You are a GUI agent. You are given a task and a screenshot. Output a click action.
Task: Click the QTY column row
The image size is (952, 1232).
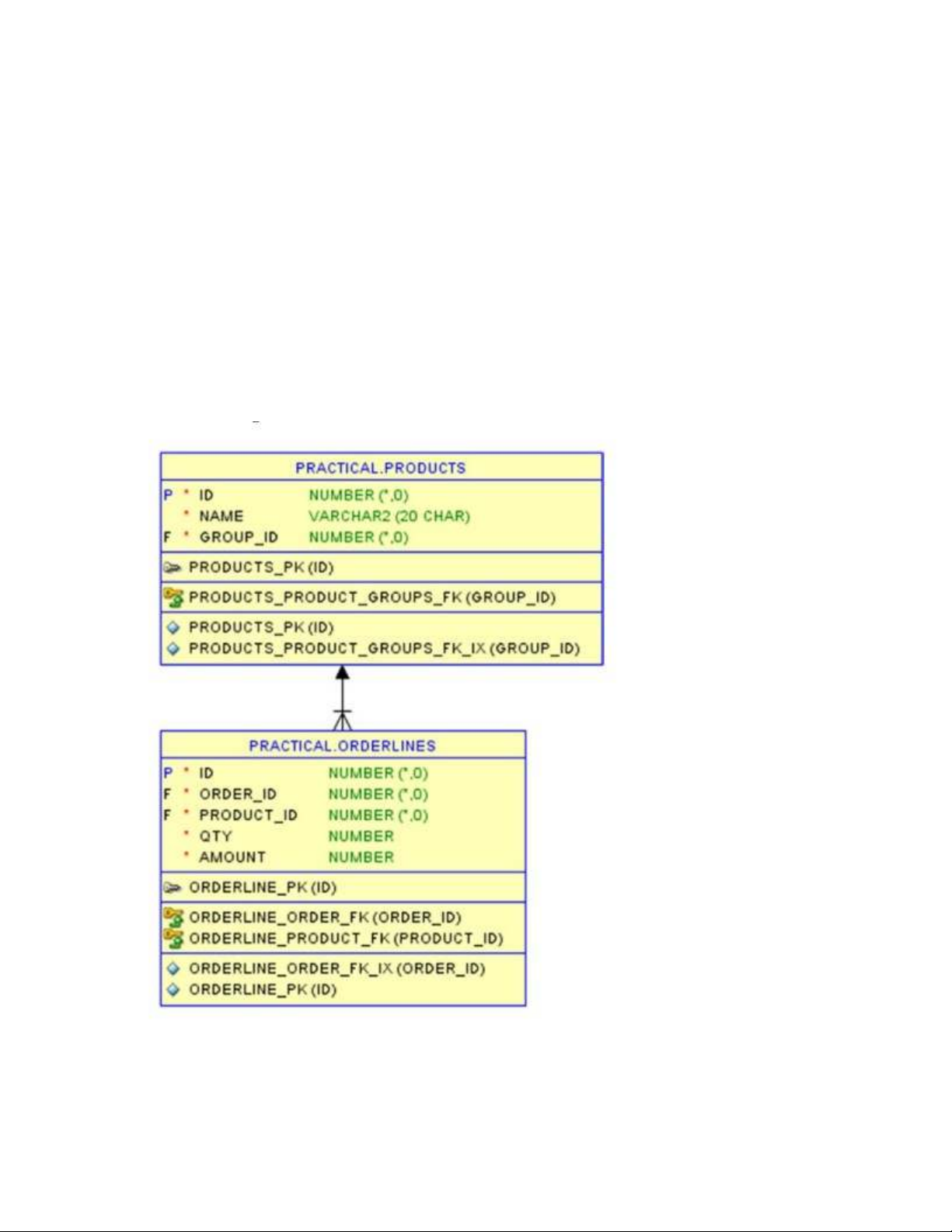click(x=215, y=836)
